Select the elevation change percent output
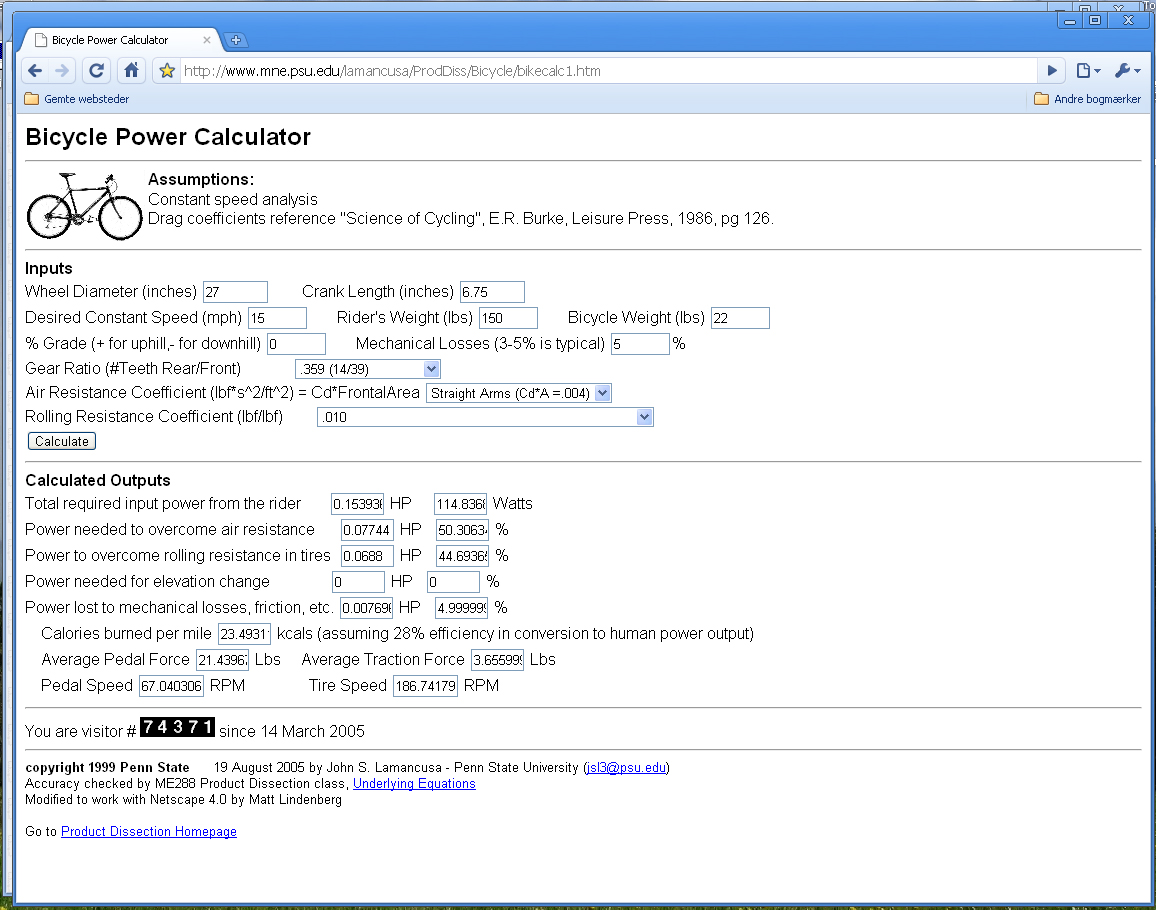Image resolution: width=1156 pixels, height=910 pixels. pos(453,582)
